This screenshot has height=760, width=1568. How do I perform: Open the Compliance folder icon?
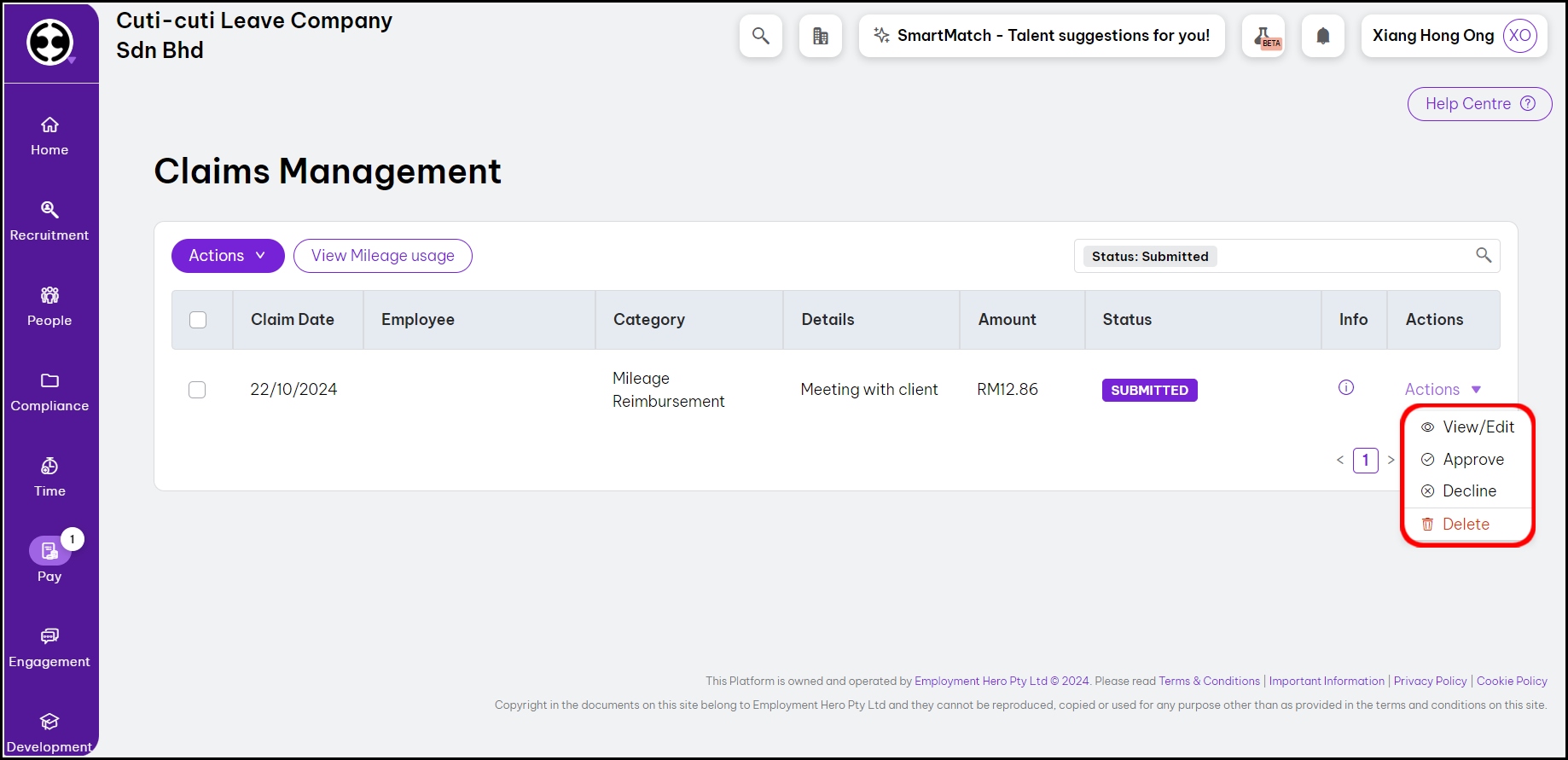49,392
